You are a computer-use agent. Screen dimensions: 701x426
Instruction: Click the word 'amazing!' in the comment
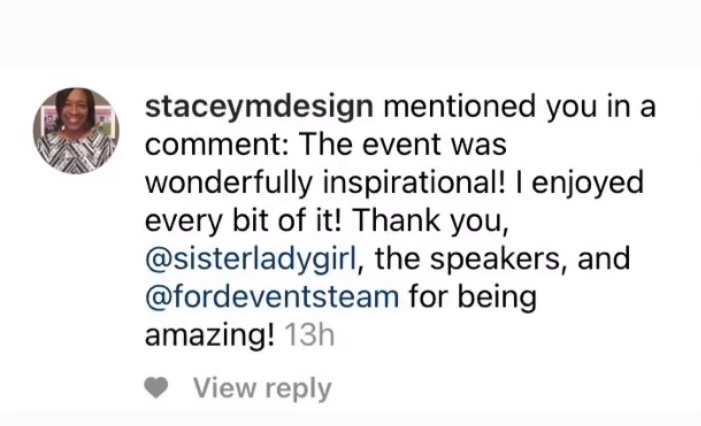pos(210,336)
